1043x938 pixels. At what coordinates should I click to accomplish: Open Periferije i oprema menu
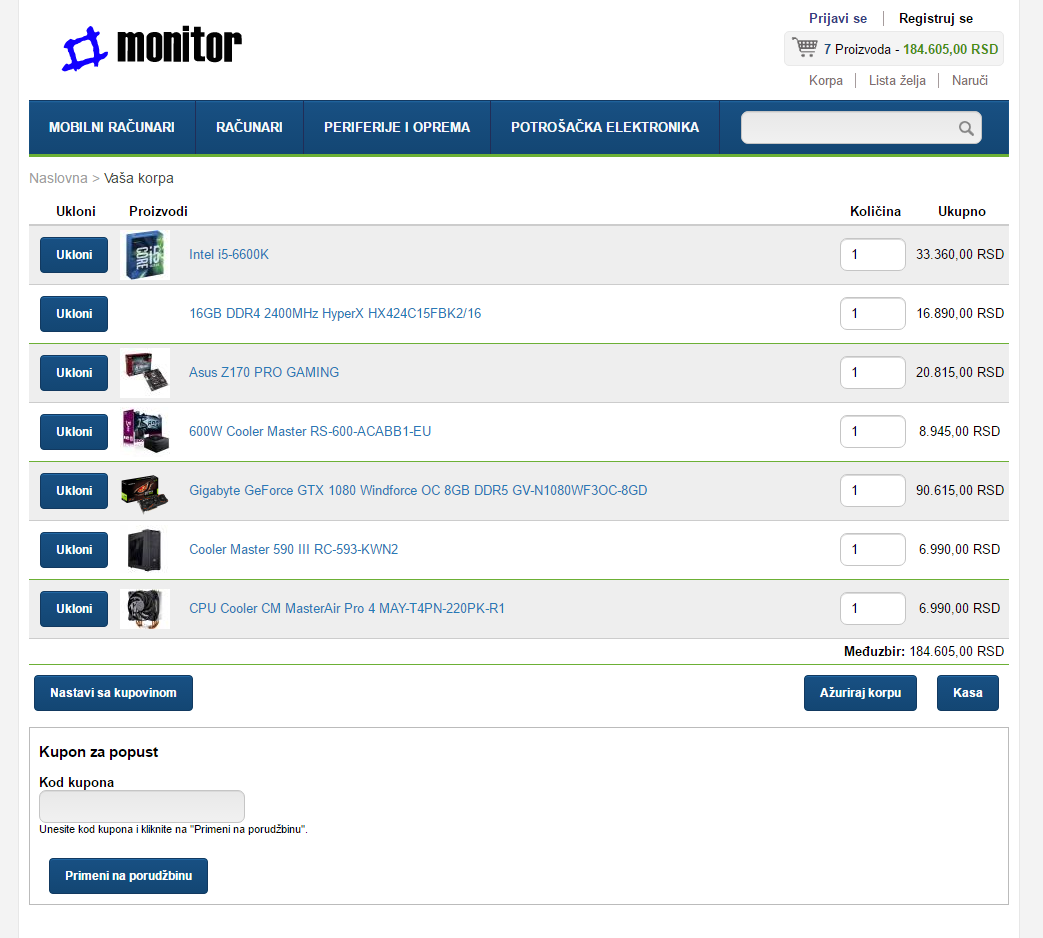(397, 127)
